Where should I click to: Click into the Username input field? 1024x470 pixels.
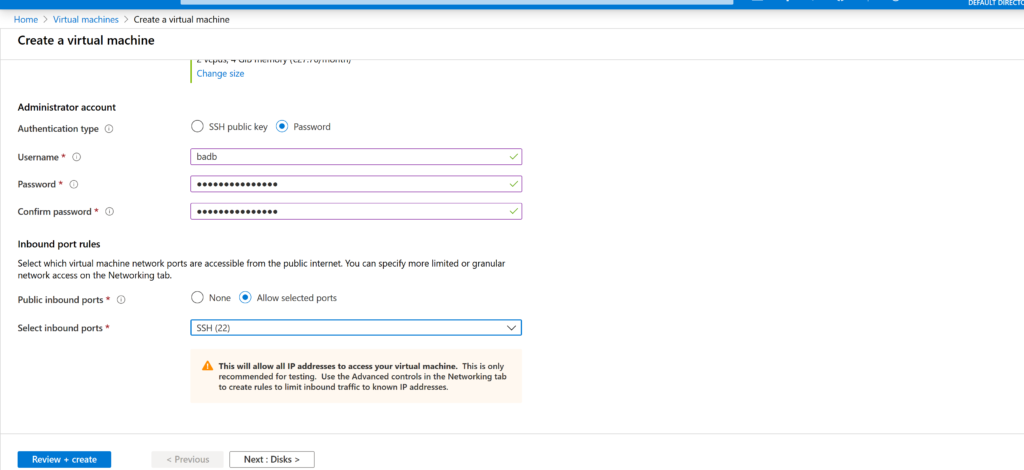(x=350, y=157)
